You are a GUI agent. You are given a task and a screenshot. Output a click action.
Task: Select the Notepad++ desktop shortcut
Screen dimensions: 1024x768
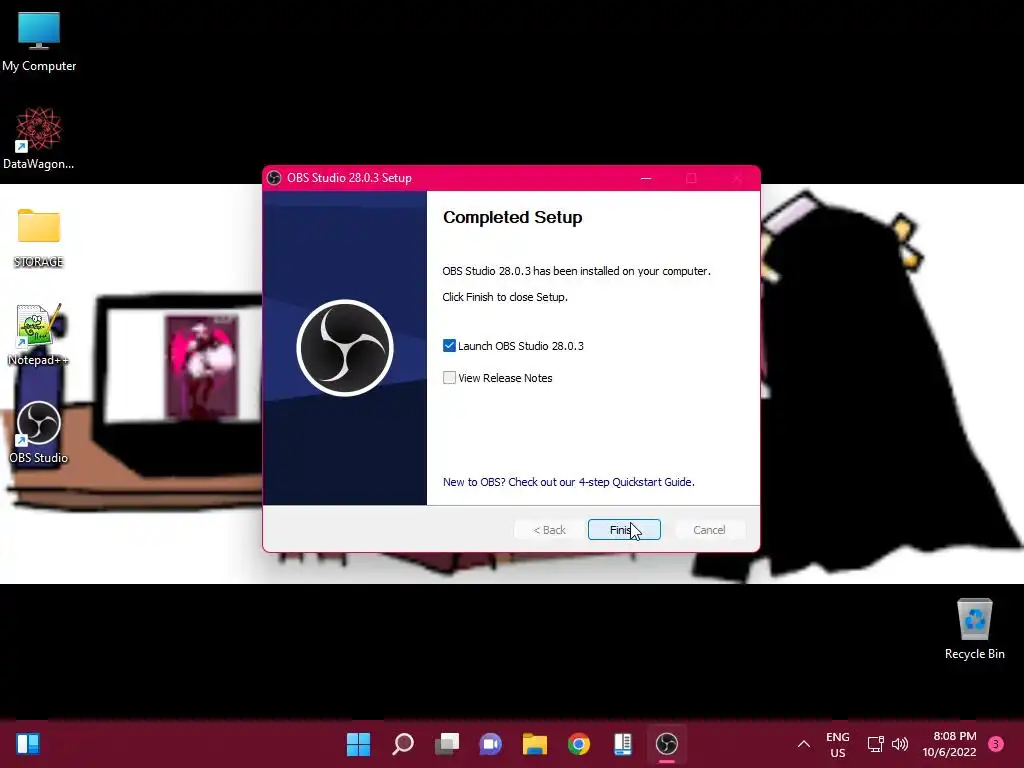coord(39,335)
